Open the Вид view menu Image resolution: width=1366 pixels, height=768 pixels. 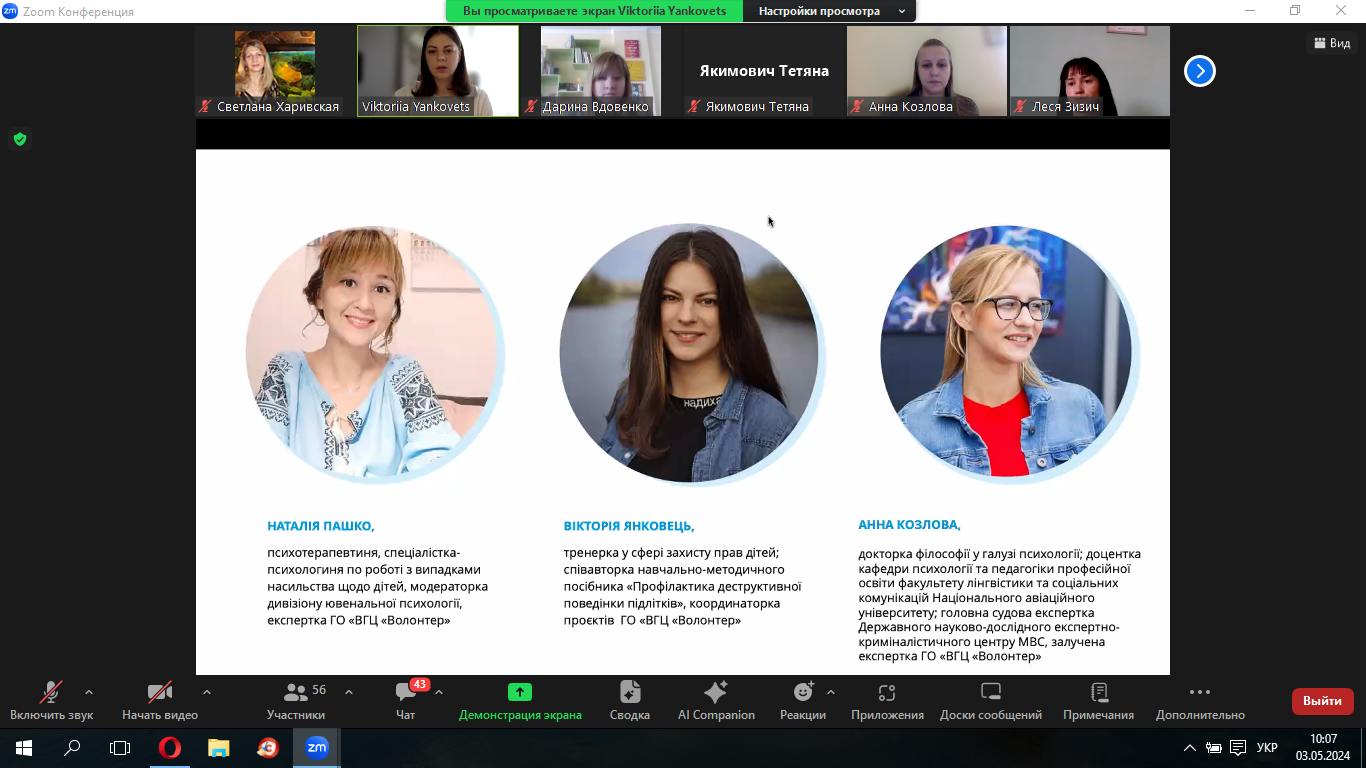coord(1332,43)
